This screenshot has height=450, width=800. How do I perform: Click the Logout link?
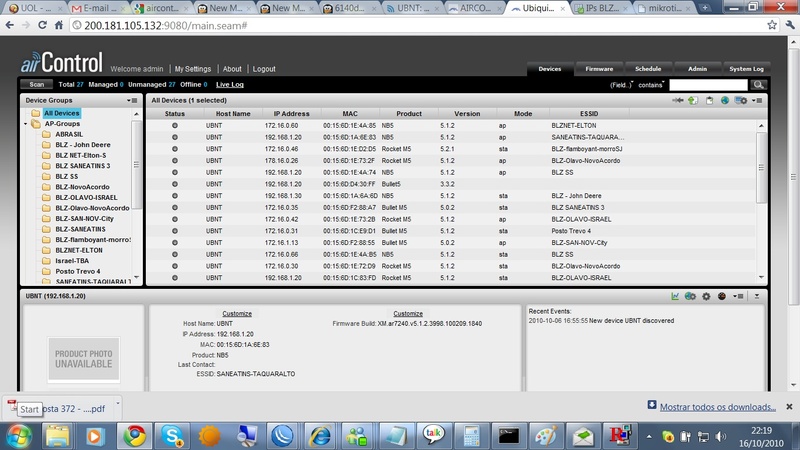(264, 69)
